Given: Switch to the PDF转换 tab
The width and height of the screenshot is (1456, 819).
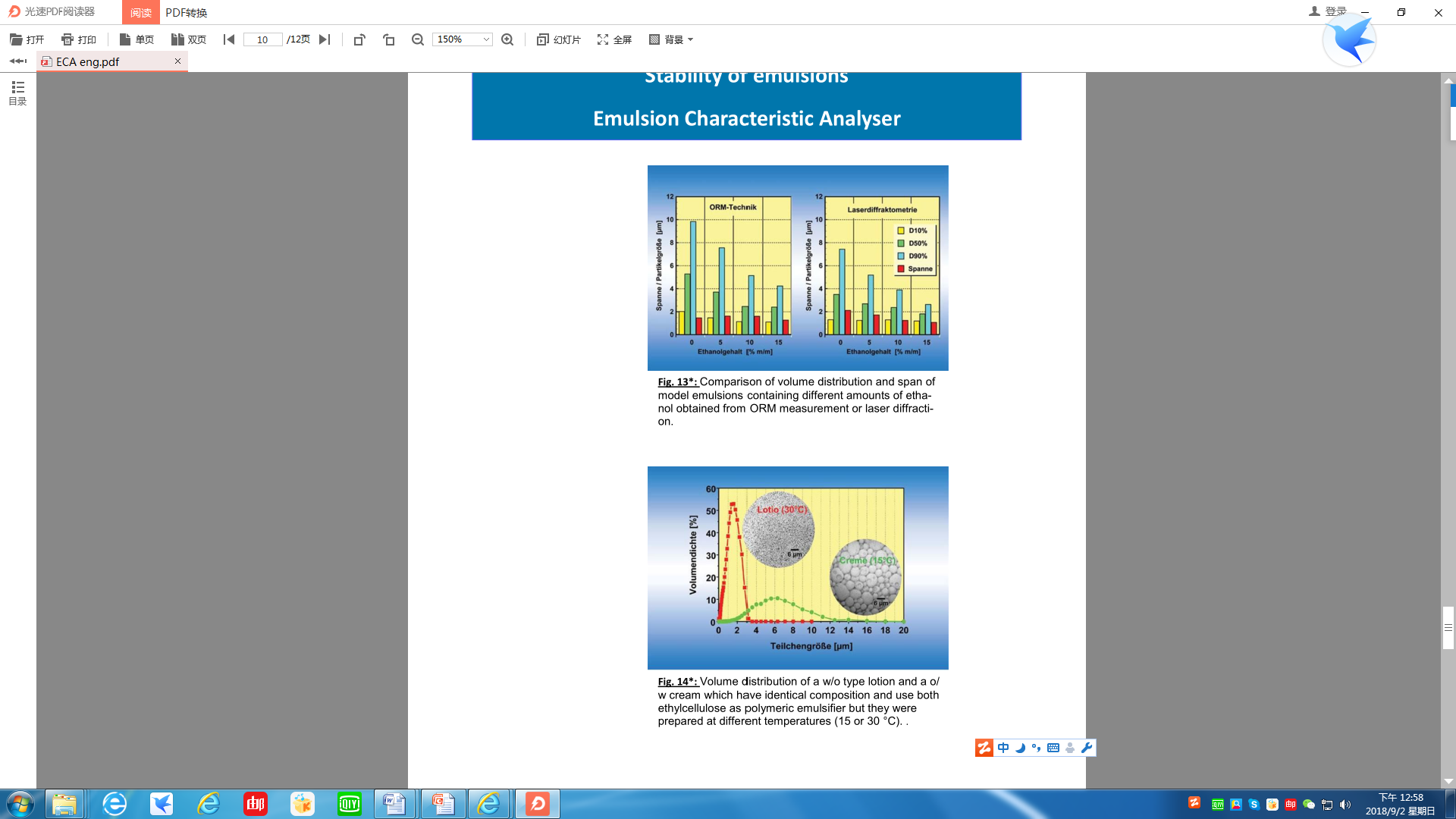Looking at the screenshot, I should coord(187,12).
